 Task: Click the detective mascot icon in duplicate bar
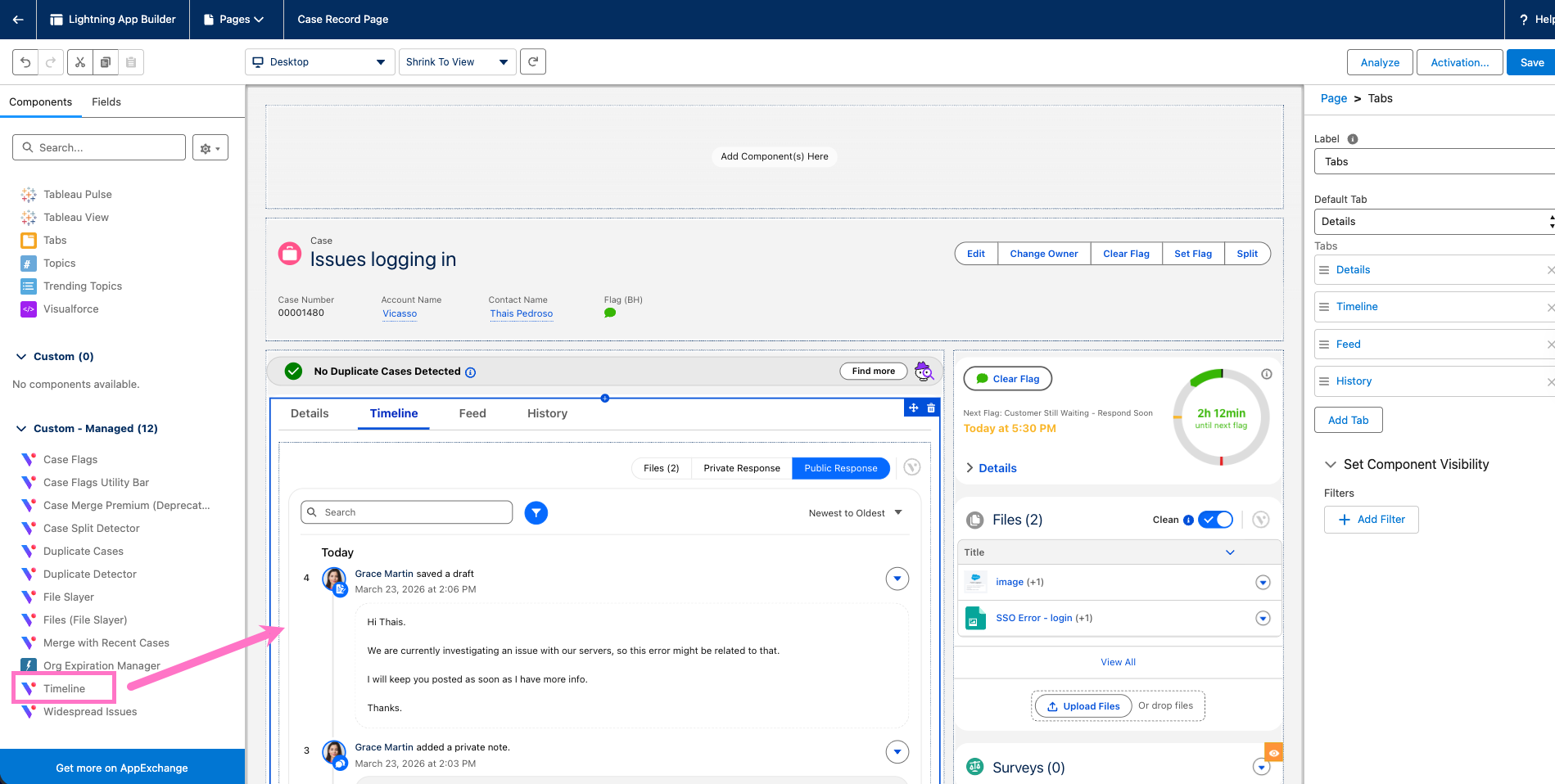click(924, 372)
